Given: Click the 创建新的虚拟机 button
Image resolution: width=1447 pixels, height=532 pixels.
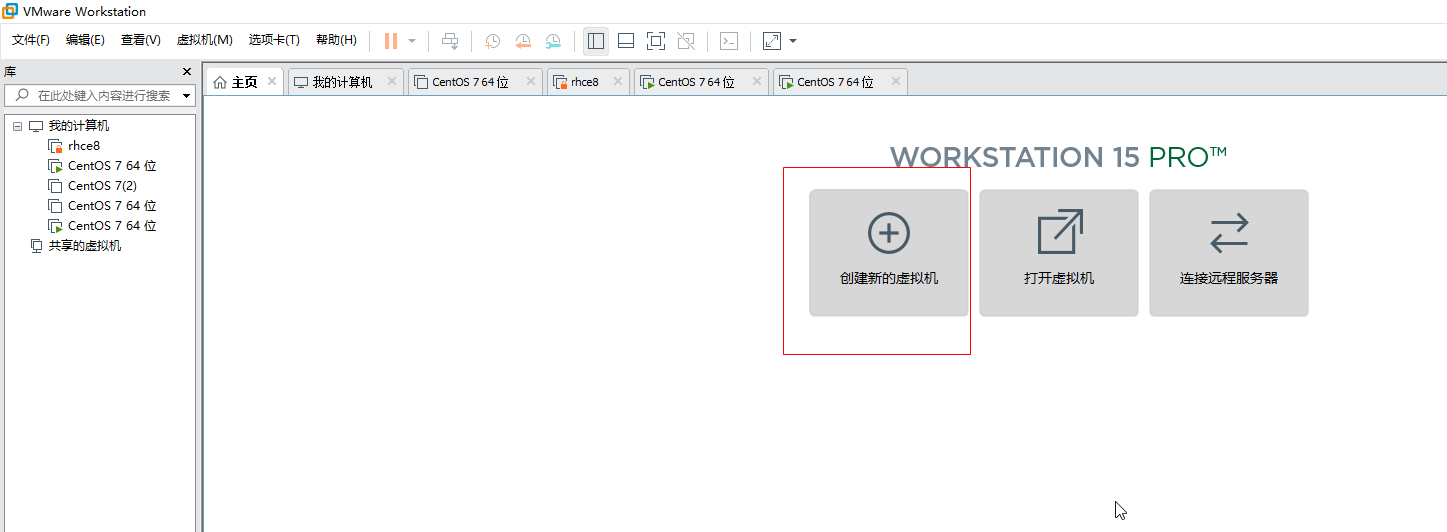Looking at the screenshot, I should coord(889,253).
